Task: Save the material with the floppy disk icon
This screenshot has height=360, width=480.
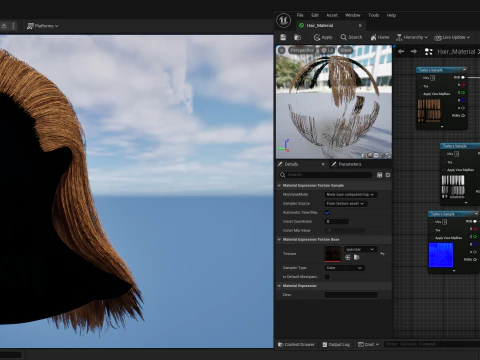Action: (x=283, y=37)
